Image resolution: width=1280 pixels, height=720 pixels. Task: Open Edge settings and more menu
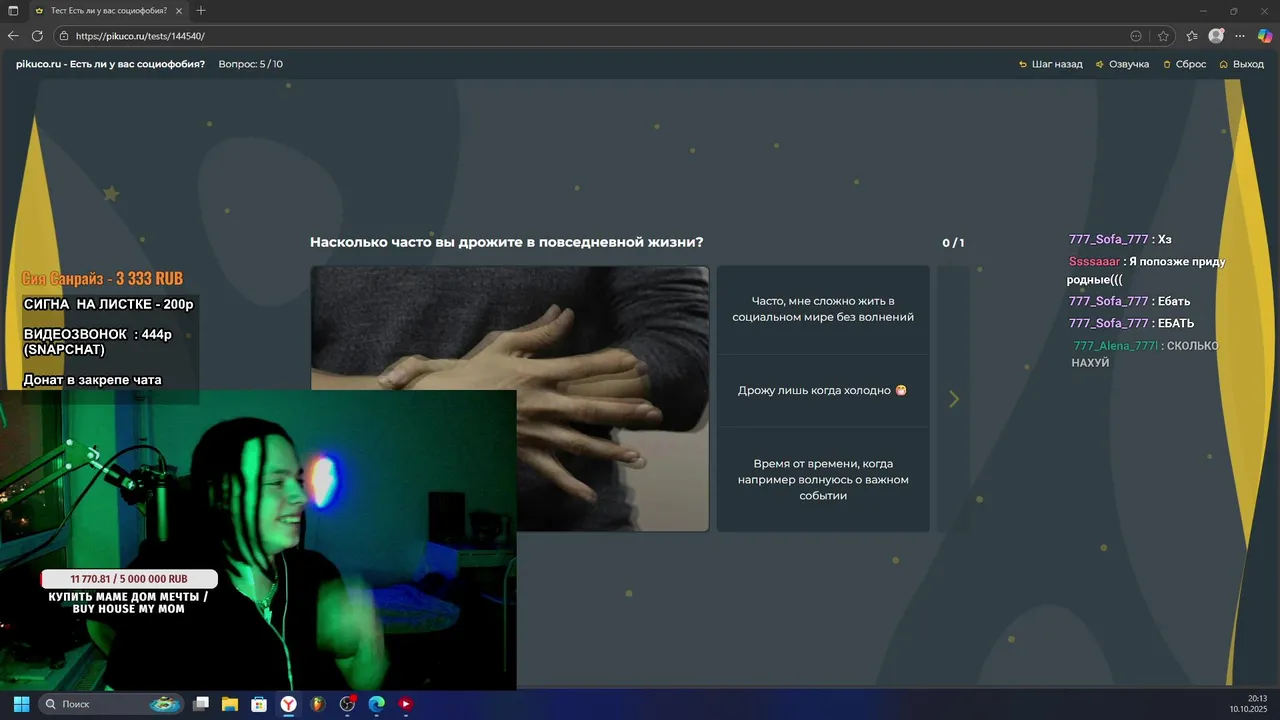coord(1241,36)
